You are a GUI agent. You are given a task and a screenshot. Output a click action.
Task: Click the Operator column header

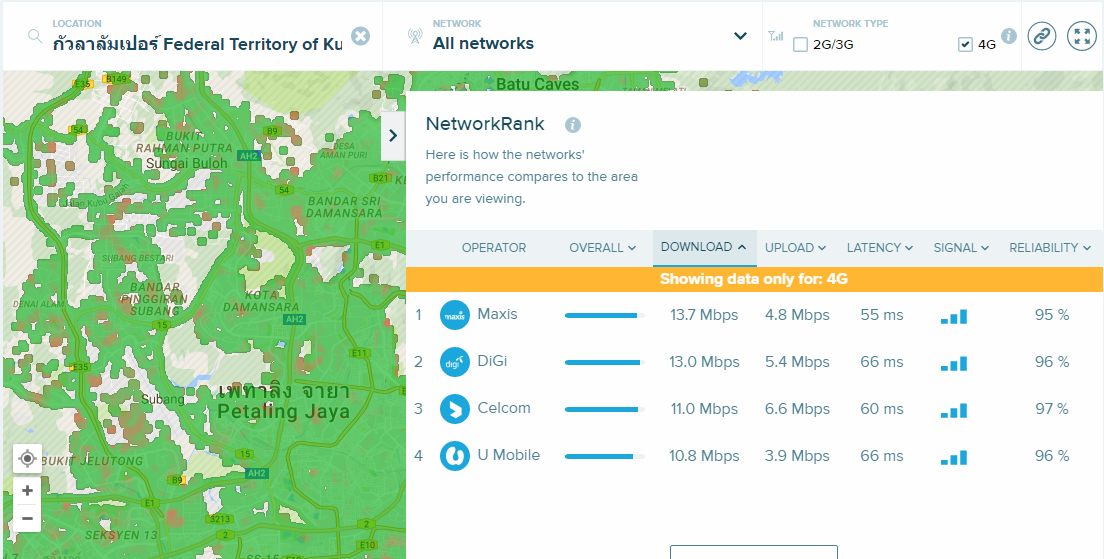point(494,248)
